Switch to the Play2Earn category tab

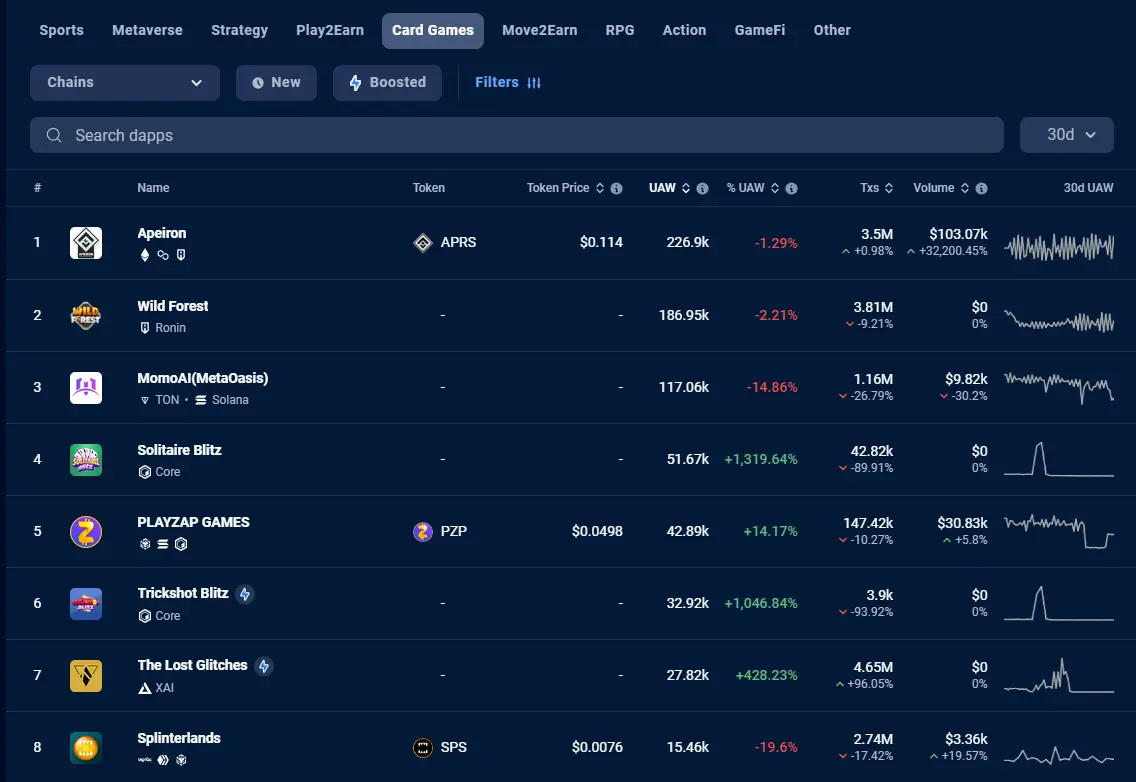click(x=330, y=30)
